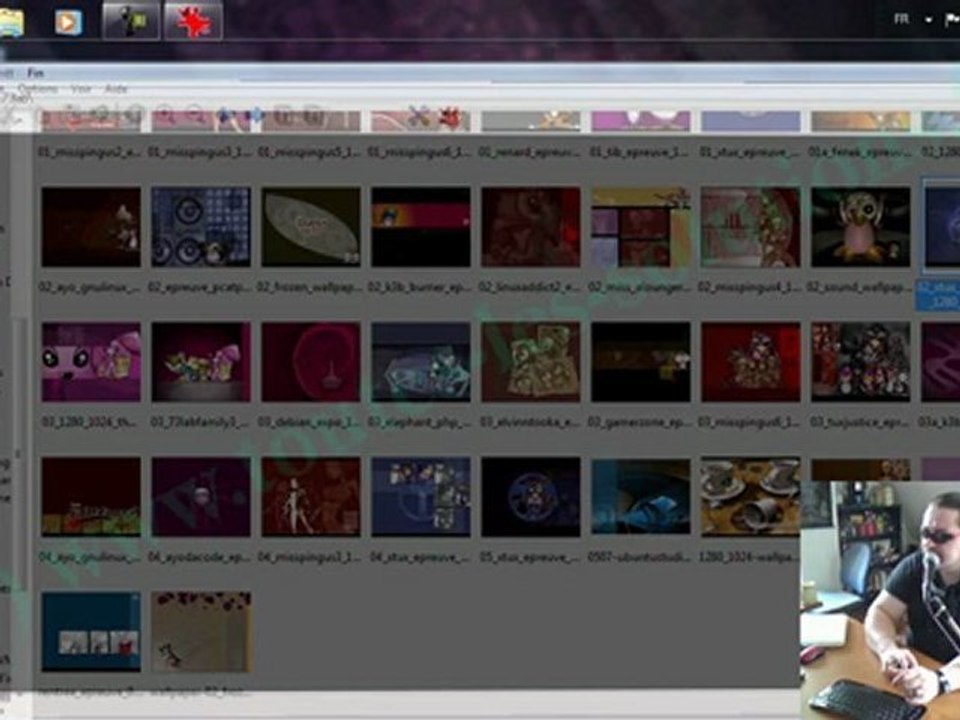960x720 pixels.
Task: Select the beige thumbnail with dark leaves
Action: click(x=201, y=632)
